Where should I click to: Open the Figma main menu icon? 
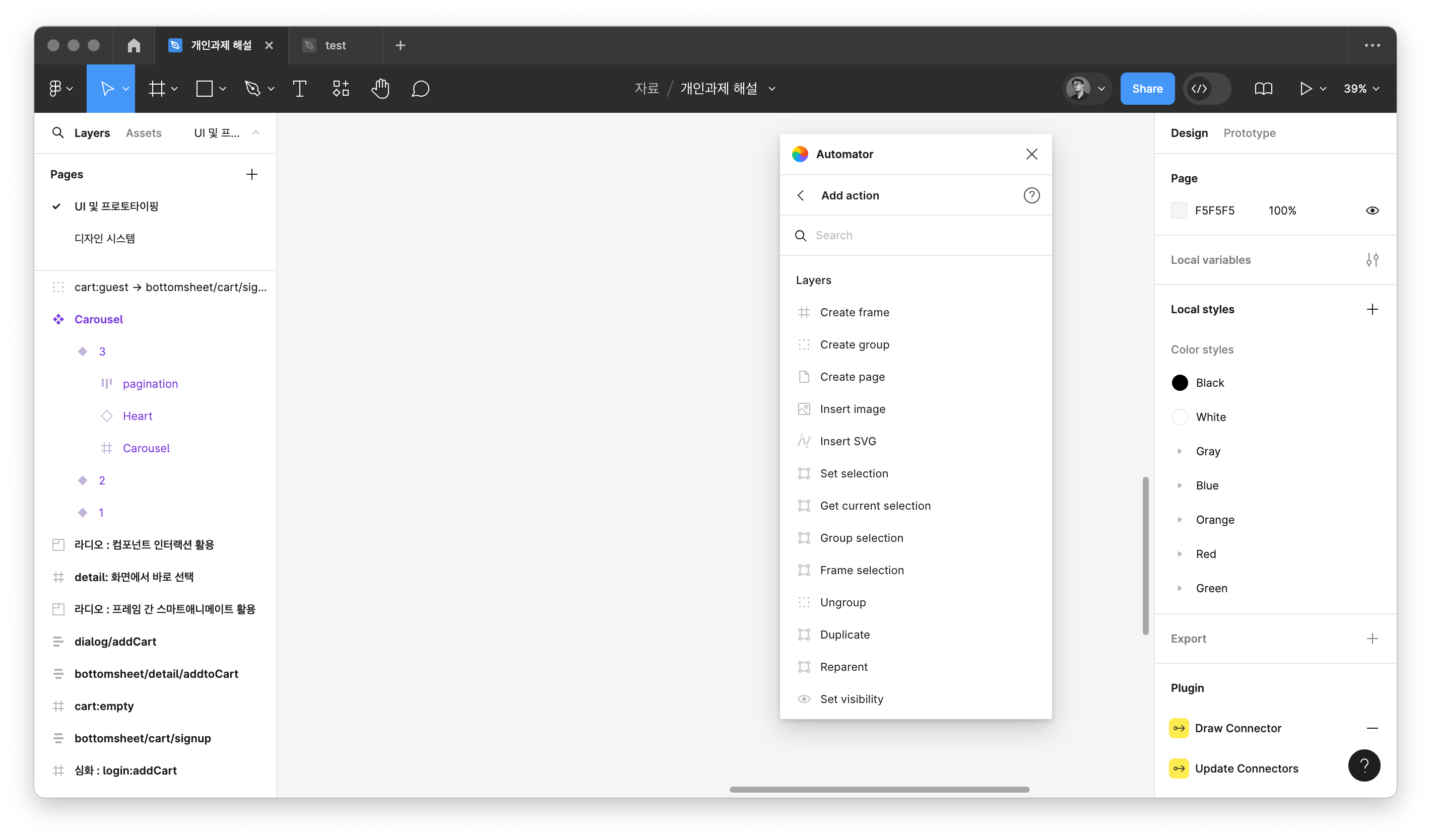(55, 89)
